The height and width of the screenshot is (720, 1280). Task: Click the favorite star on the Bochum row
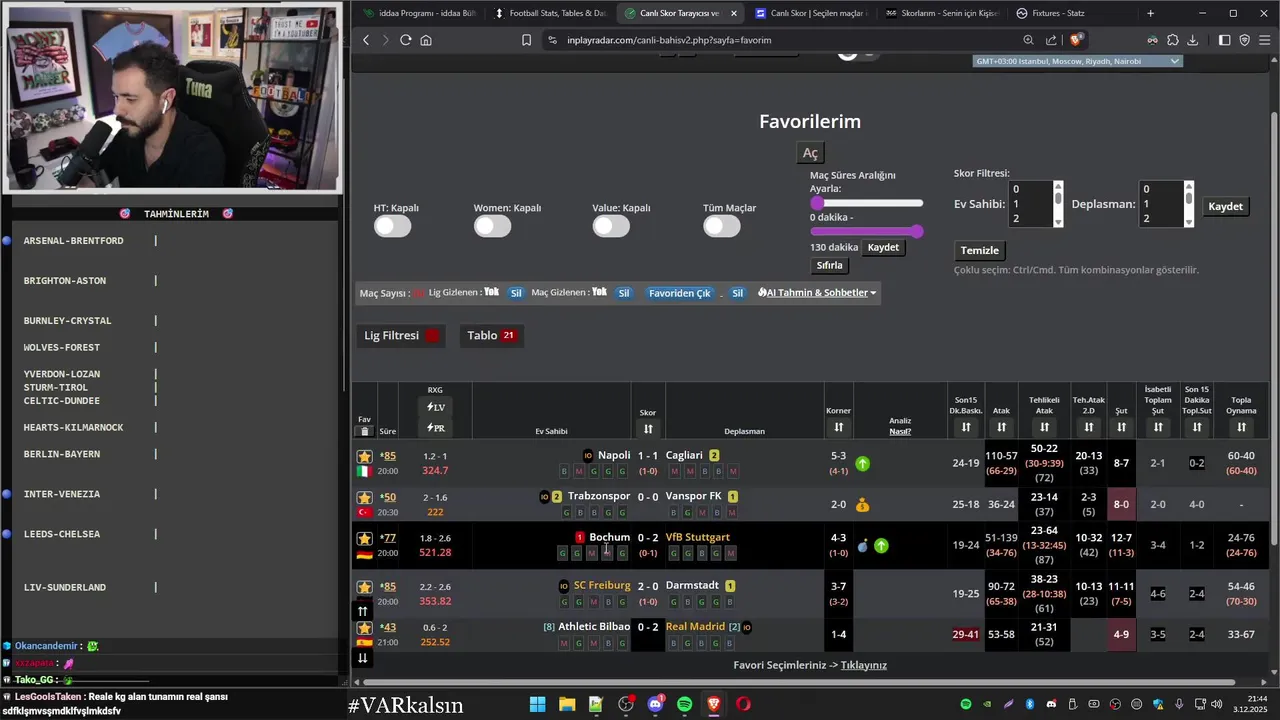click(365, 538)
